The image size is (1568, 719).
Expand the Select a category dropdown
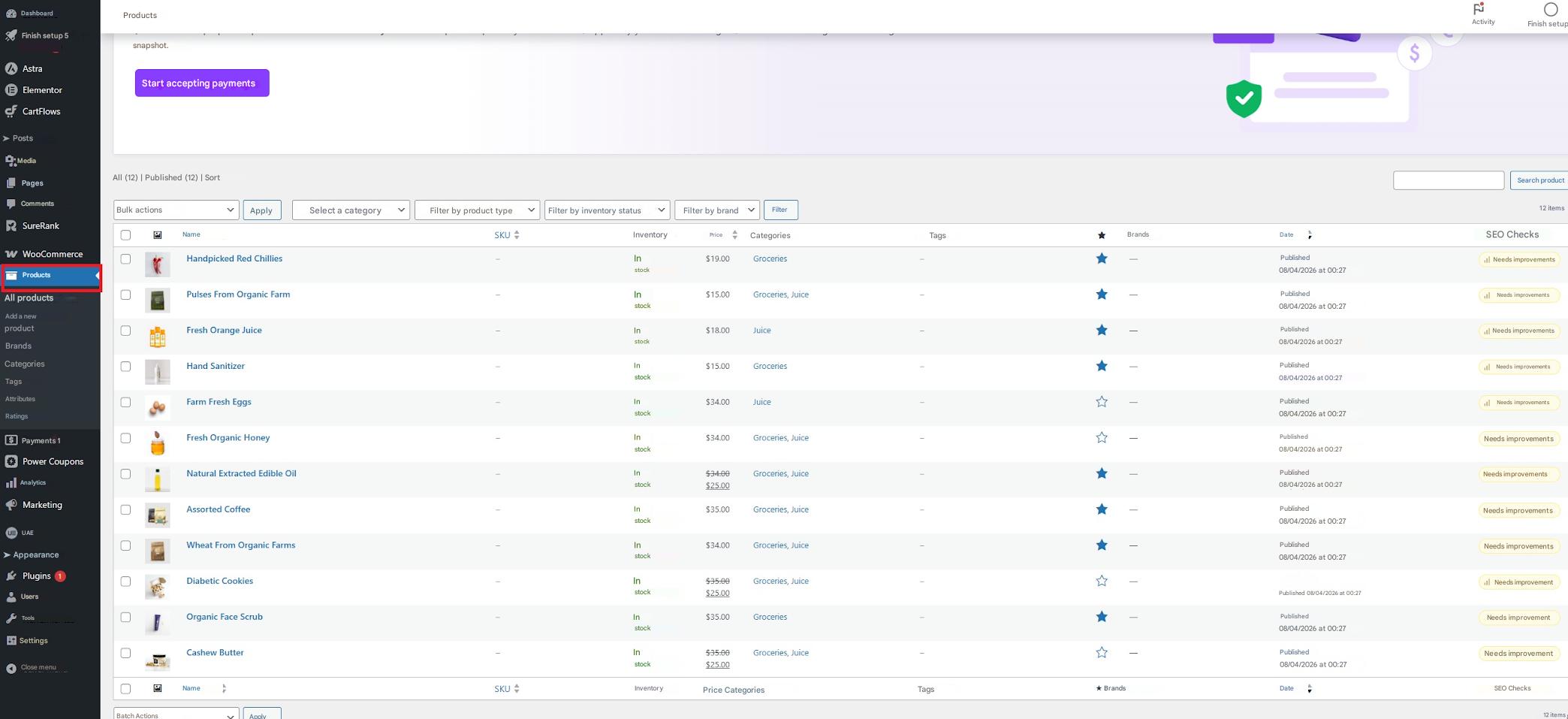(x=350, y=210)
